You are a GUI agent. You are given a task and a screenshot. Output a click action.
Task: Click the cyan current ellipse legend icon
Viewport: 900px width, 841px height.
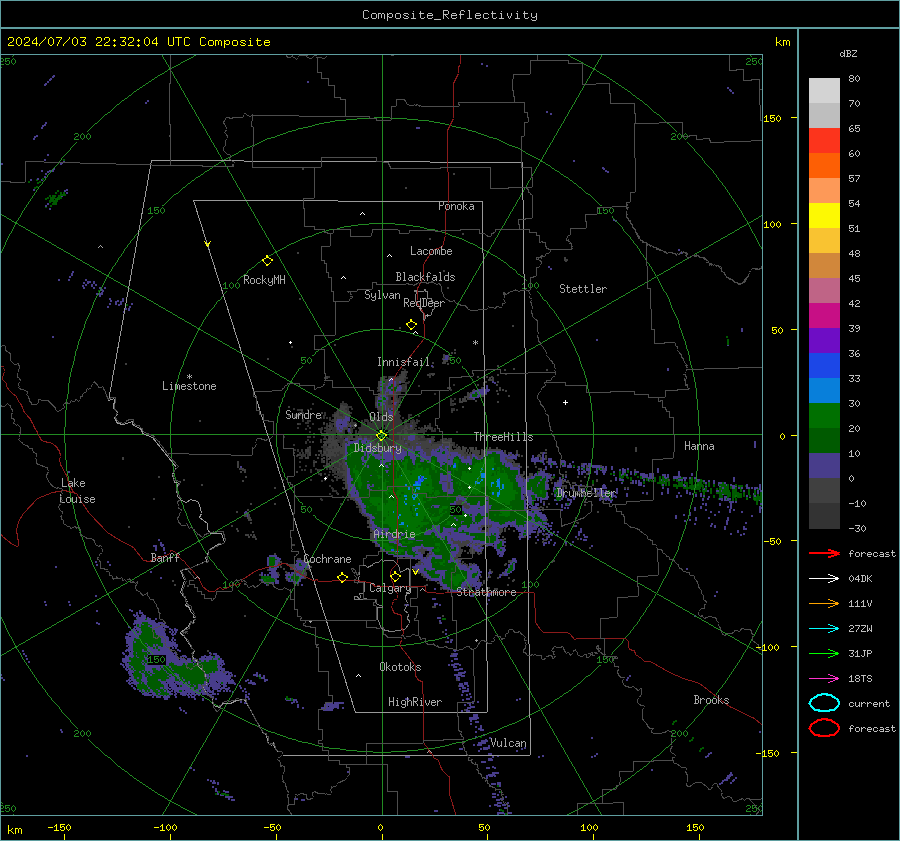point(824,703)
